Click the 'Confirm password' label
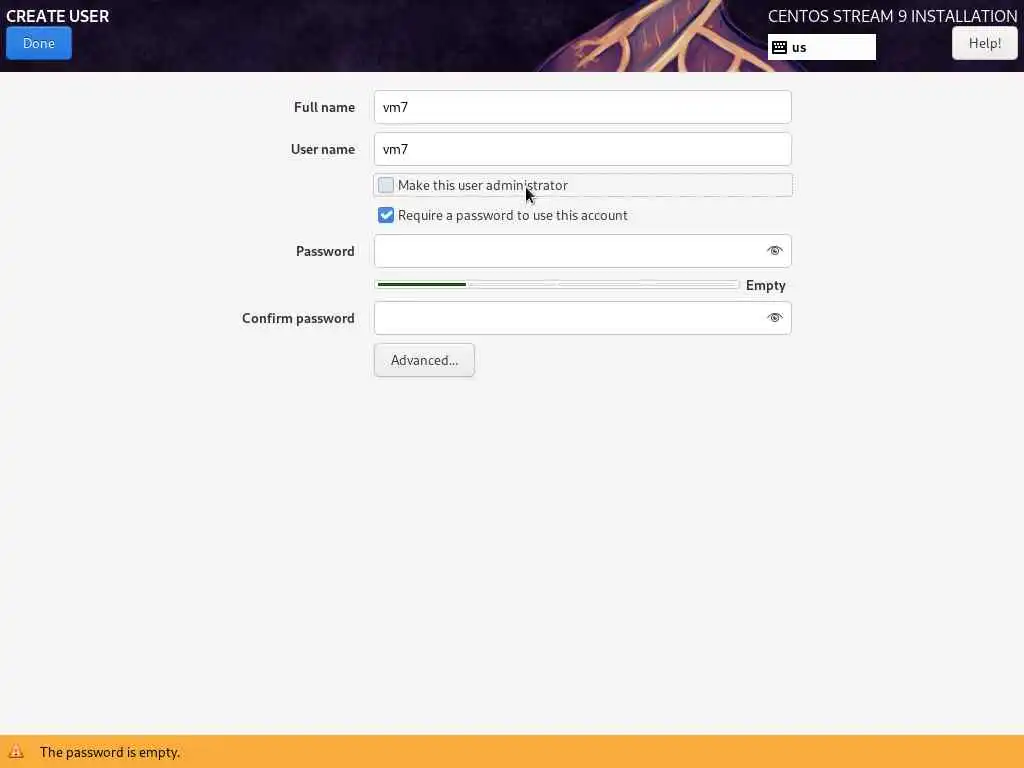Viewport: 1024px width, 768px height. [298, 318]
